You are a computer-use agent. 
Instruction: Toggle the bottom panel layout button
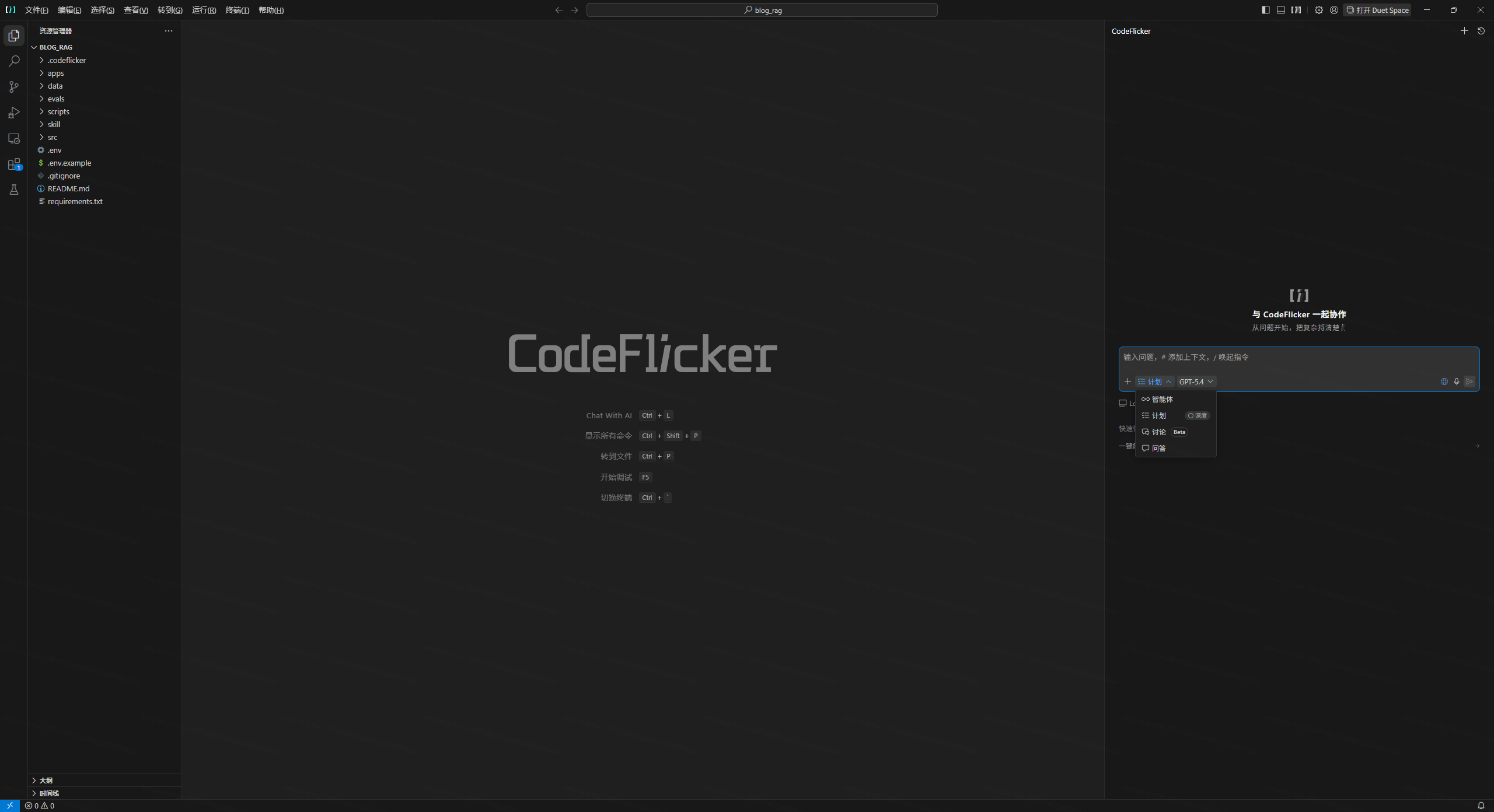[x=1281, y=10]
